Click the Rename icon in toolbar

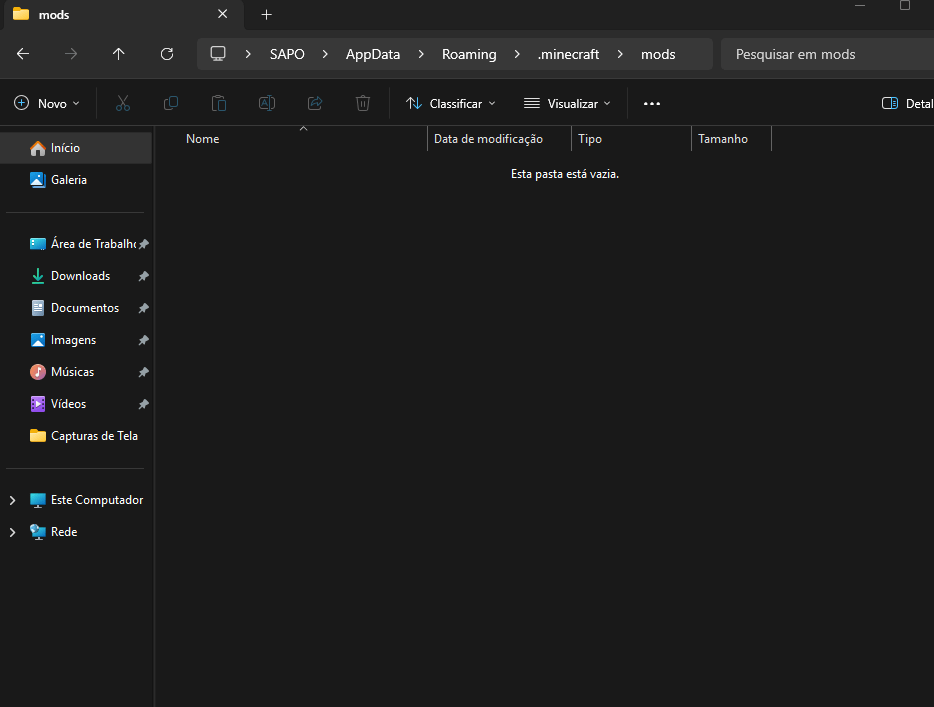(x=267, y=103)
